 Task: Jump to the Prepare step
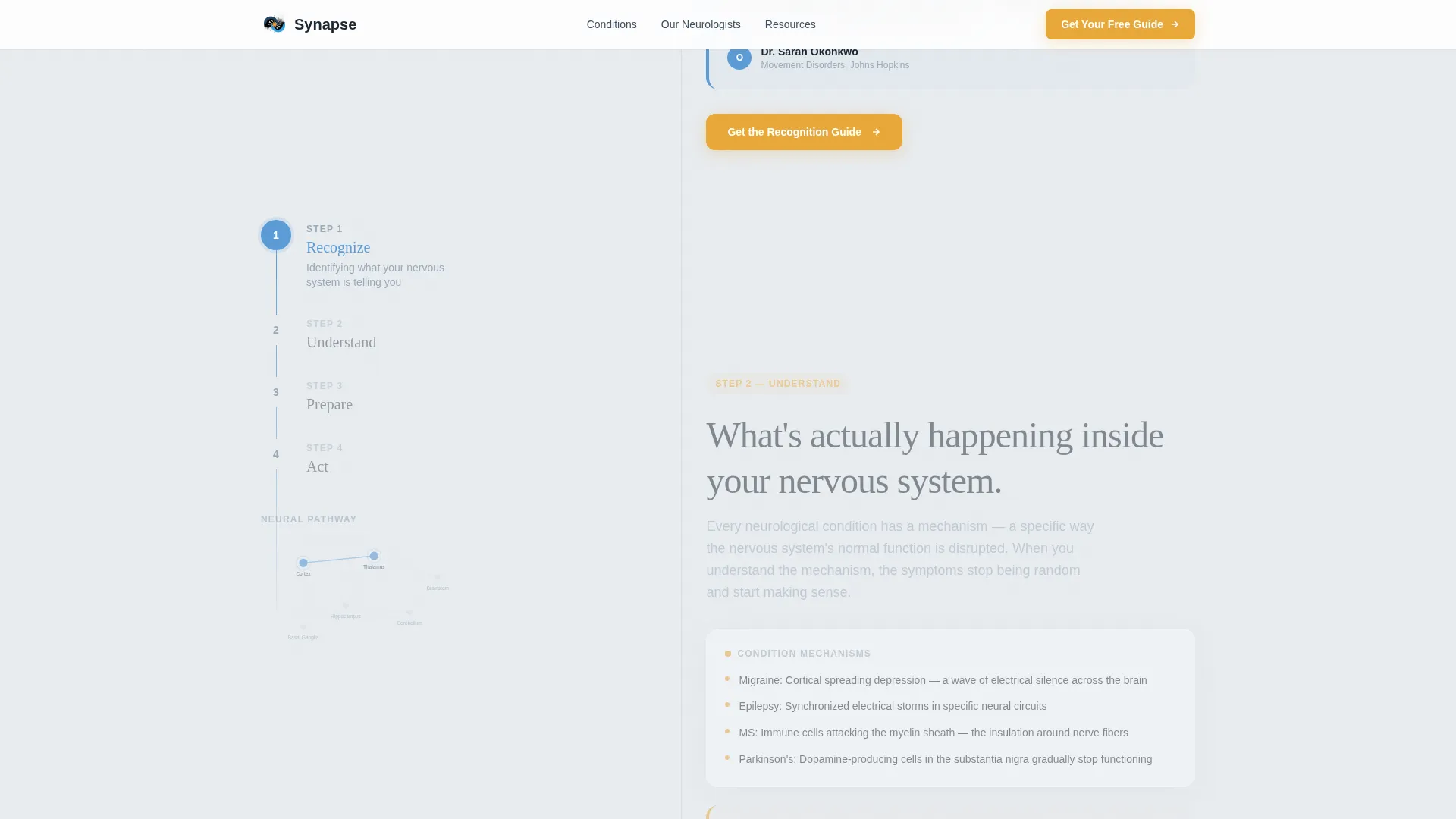click(x=329, y=404)
